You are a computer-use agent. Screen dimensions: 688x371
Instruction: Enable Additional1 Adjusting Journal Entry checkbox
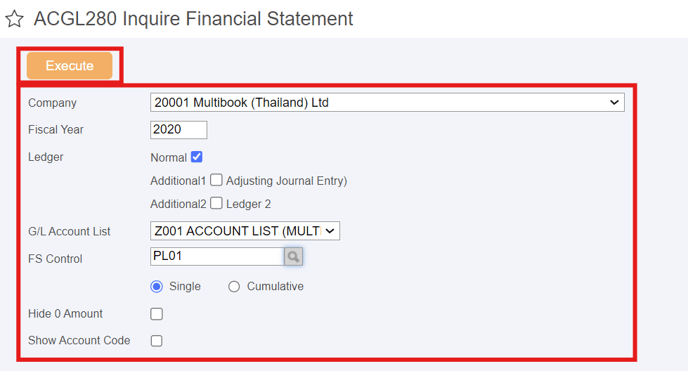pos(216,180)
